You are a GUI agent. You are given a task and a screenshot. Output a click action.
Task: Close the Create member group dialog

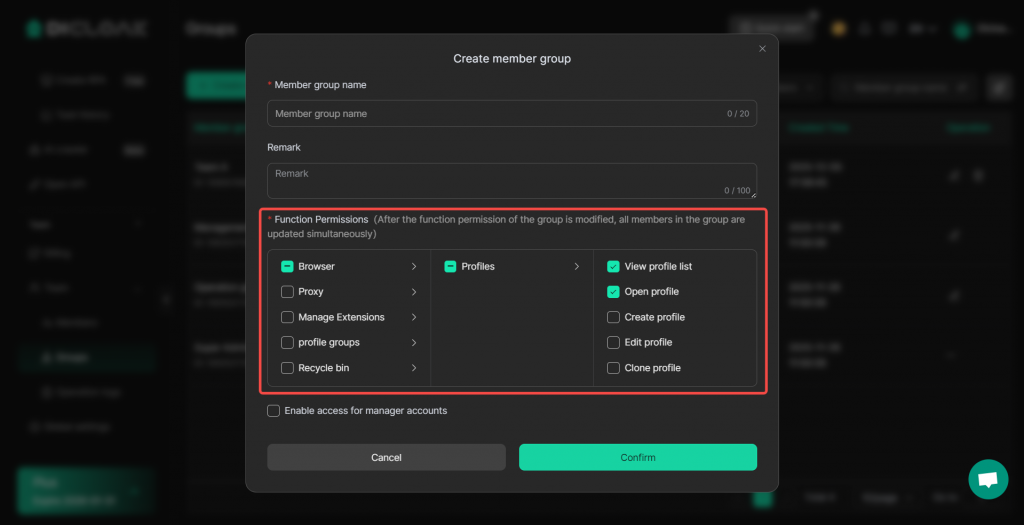[x=762, y=48]
